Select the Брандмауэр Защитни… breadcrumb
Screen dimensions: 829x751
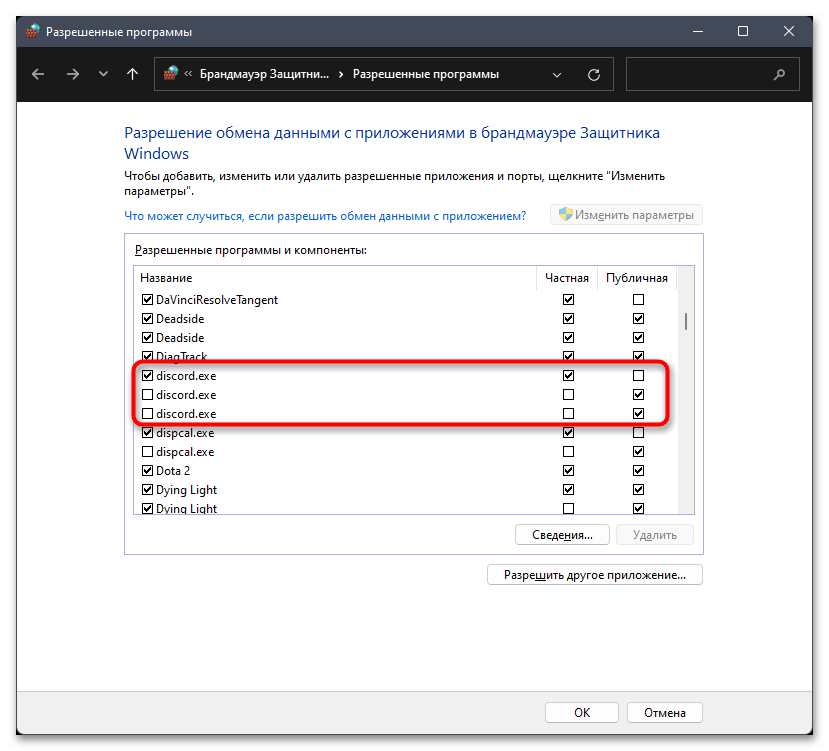pos(264,74)
